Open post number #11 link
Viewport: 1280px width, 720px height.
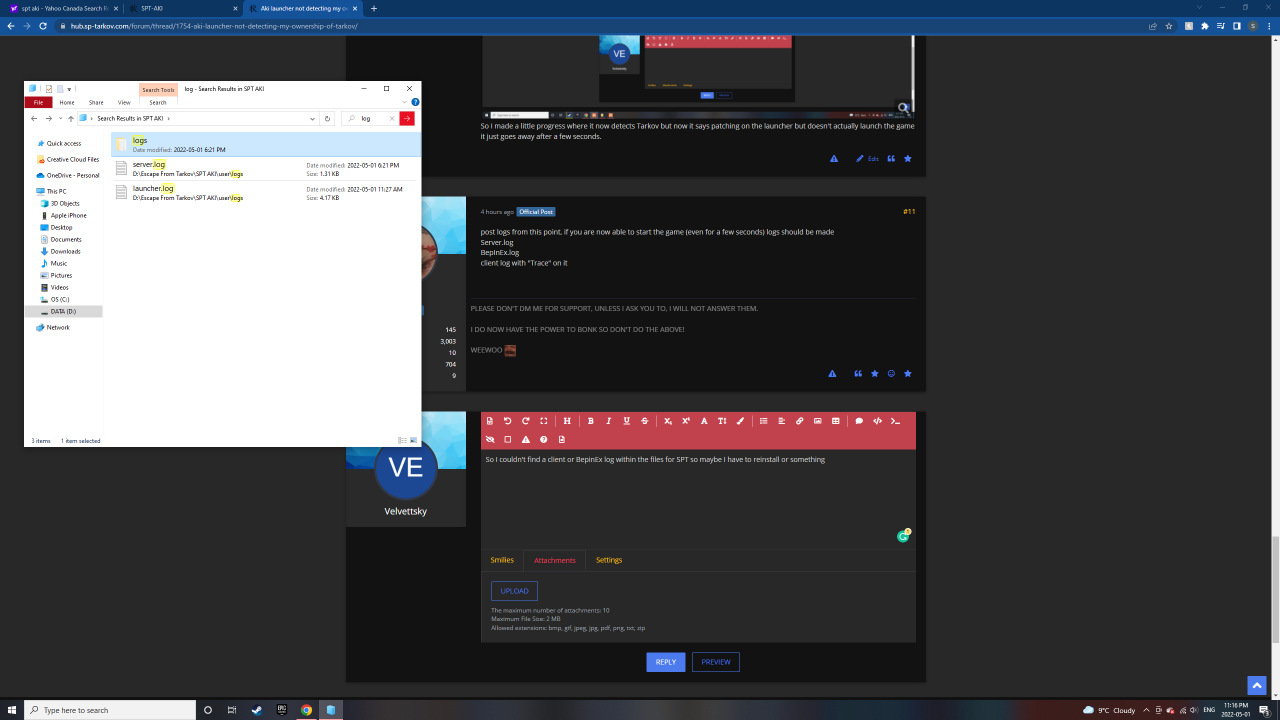click(909, 212)
